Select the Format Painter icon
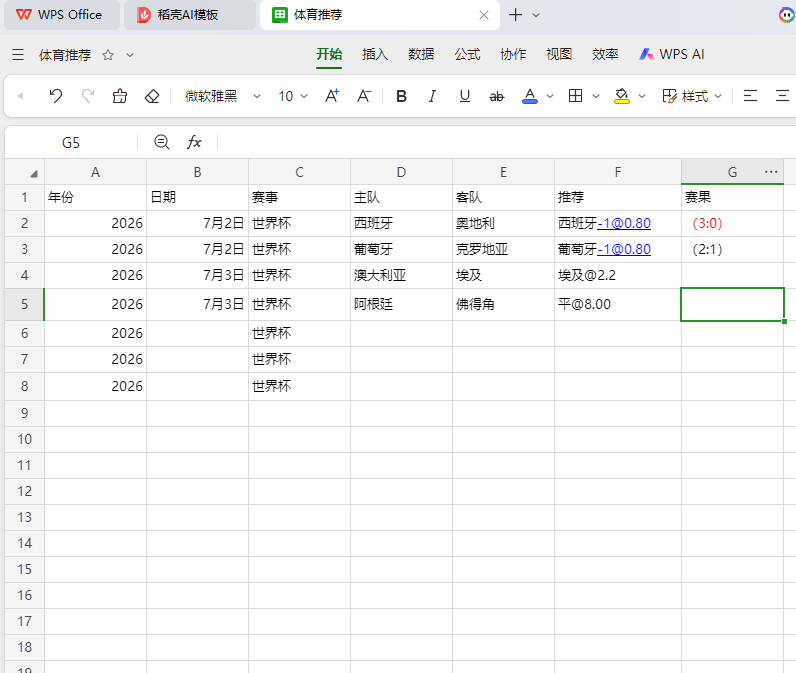Screen dimensions: 796x673 (x=120, y=96)
